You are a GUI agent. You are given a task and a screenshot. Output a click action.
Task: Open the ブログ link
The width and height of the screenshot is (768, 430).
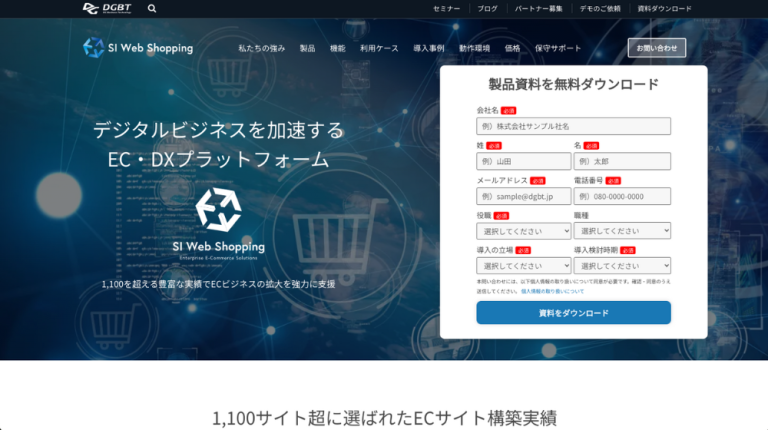point(487,8)
